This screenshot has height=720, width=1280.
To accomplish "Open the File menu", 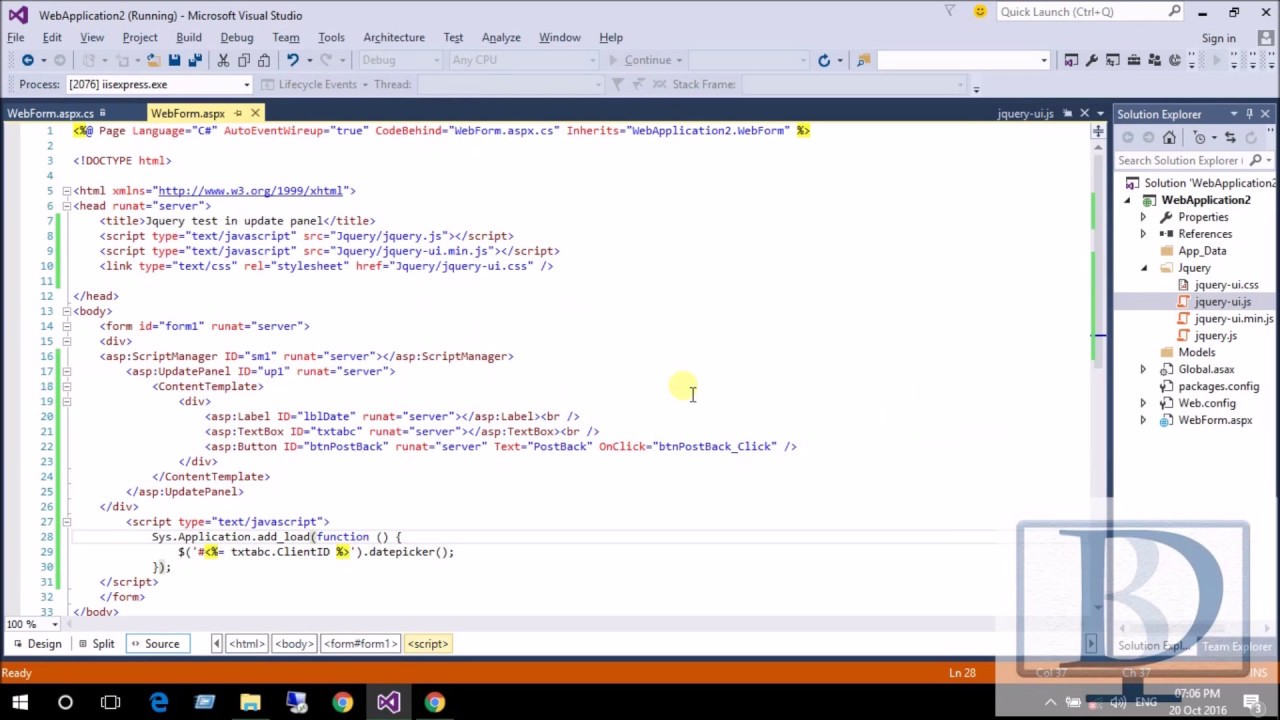I will coord(16,37).
